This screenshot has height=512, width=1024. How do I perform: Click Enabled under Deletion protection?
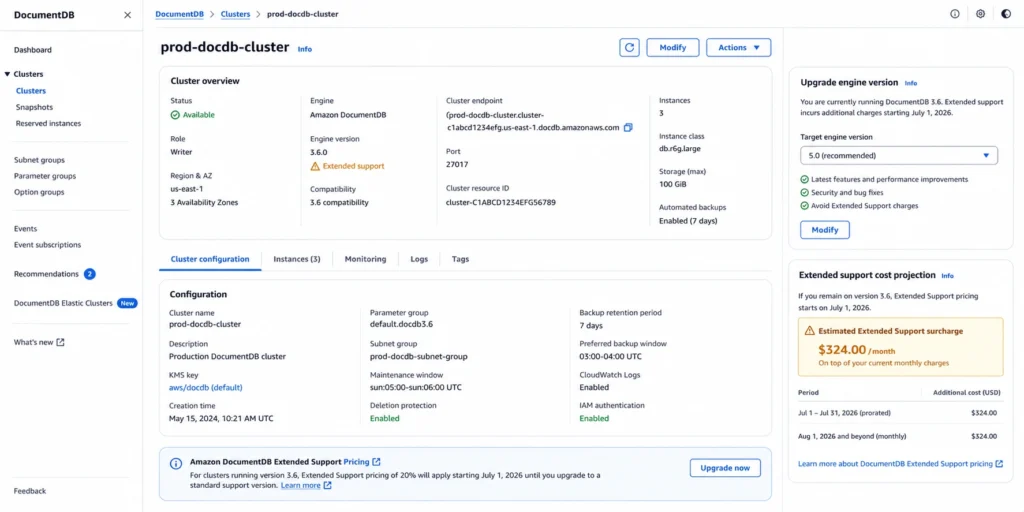[385, 418]
